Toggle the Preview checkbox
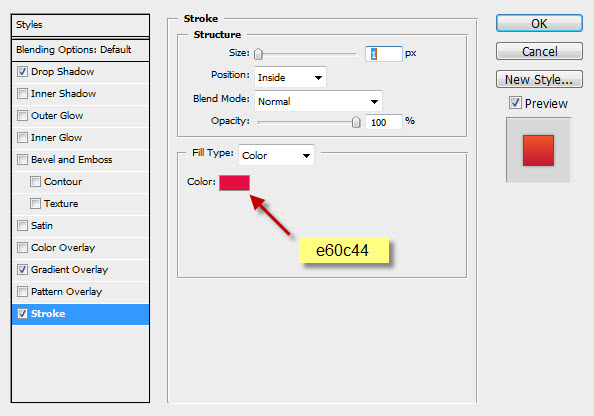Screen dimensions: 594x416 (515, 103)
